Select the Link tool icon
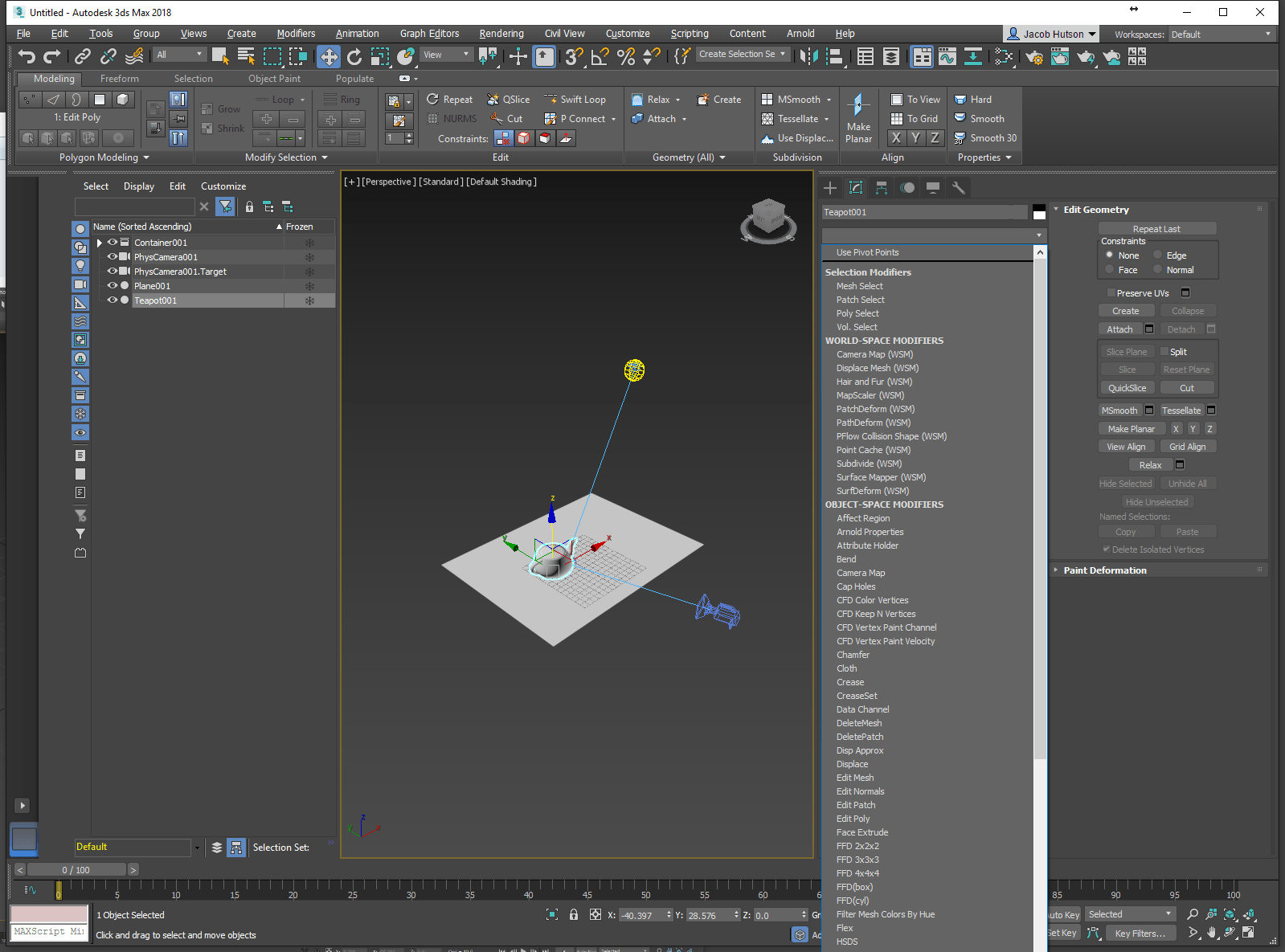Screen dimensions: 1285x952 (83, 56)
